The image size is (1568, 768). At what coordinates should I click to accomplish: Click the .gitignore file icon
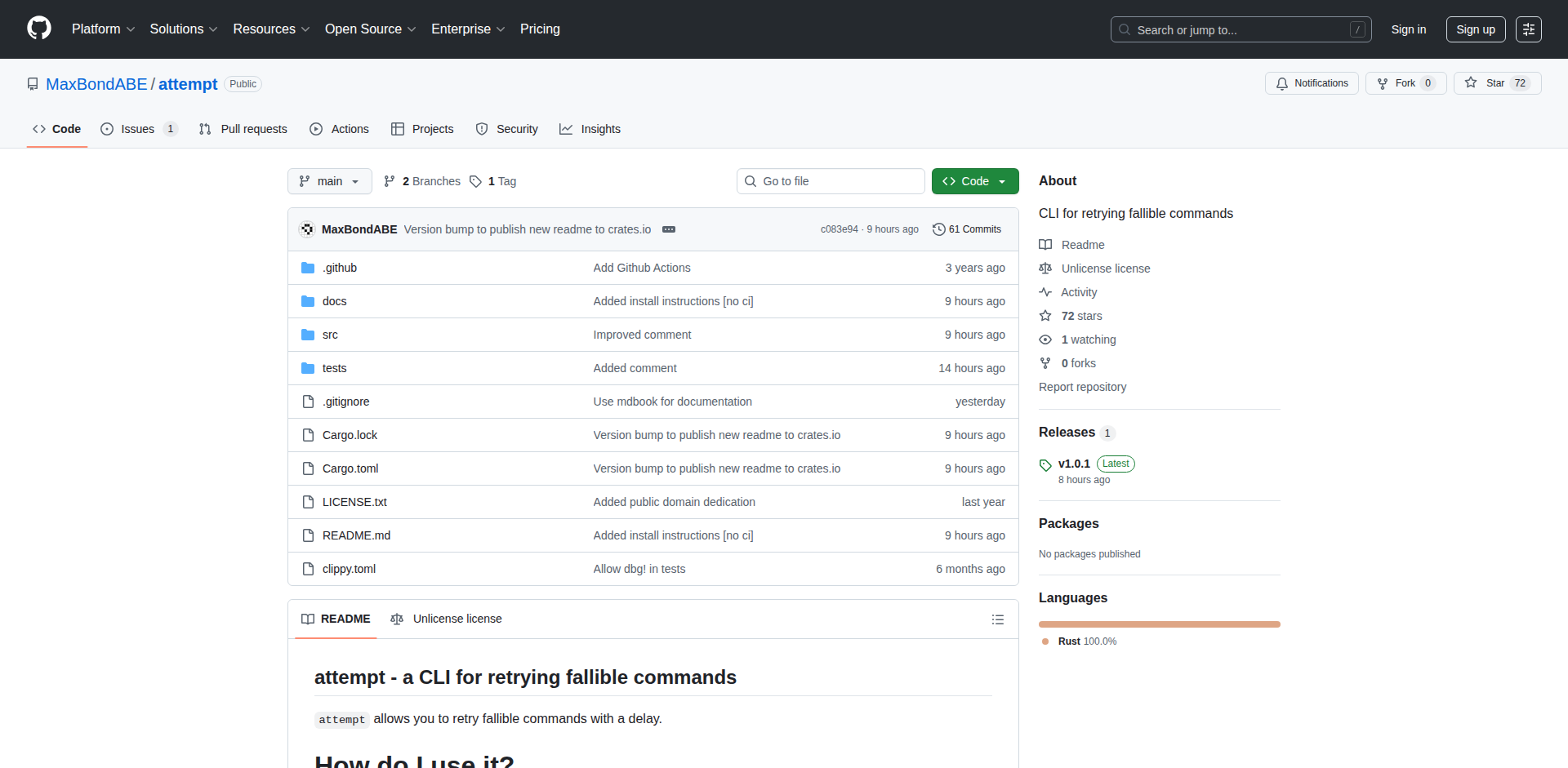point(308,402)
